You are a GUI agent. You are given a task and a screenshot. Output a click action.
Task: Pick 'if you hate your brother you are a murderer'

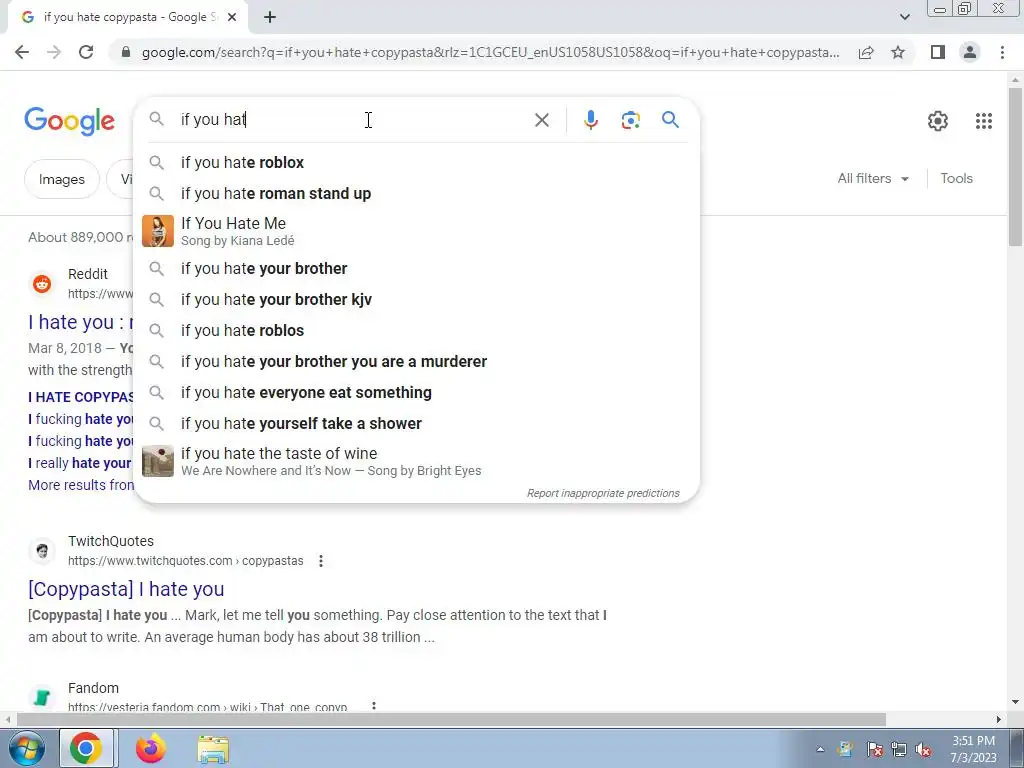pyautogui.click(x=417, y=362)
